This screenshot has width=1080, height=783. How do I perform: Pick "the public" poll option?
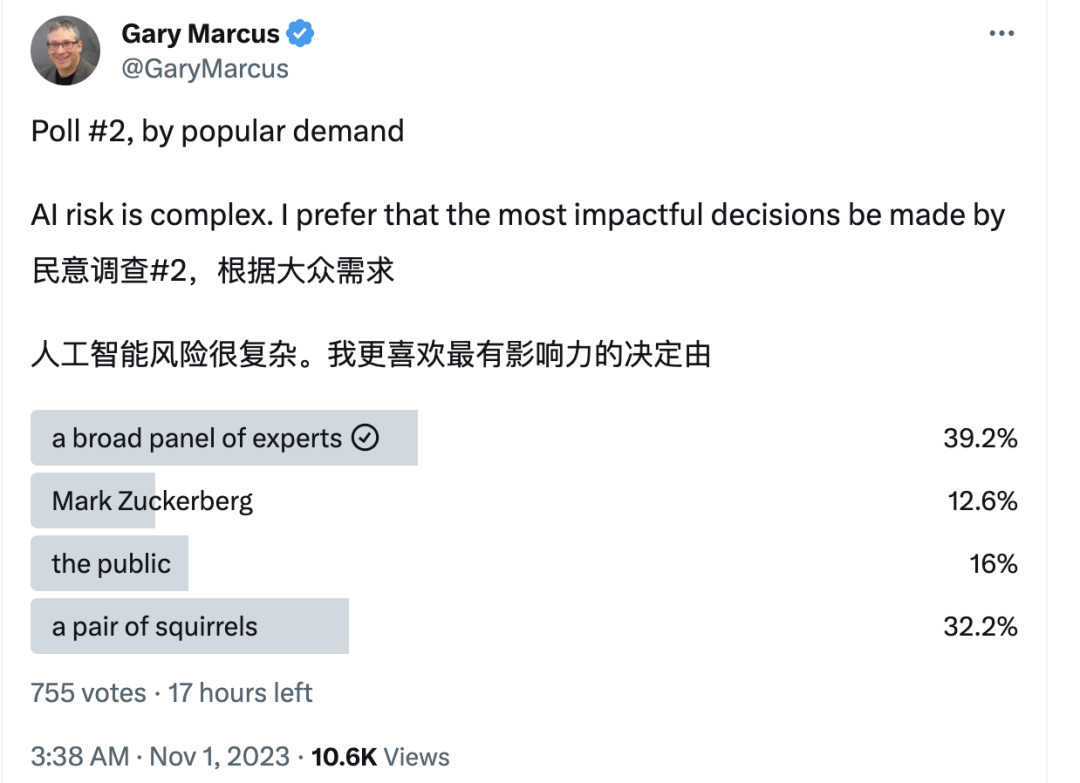(111, 563)
